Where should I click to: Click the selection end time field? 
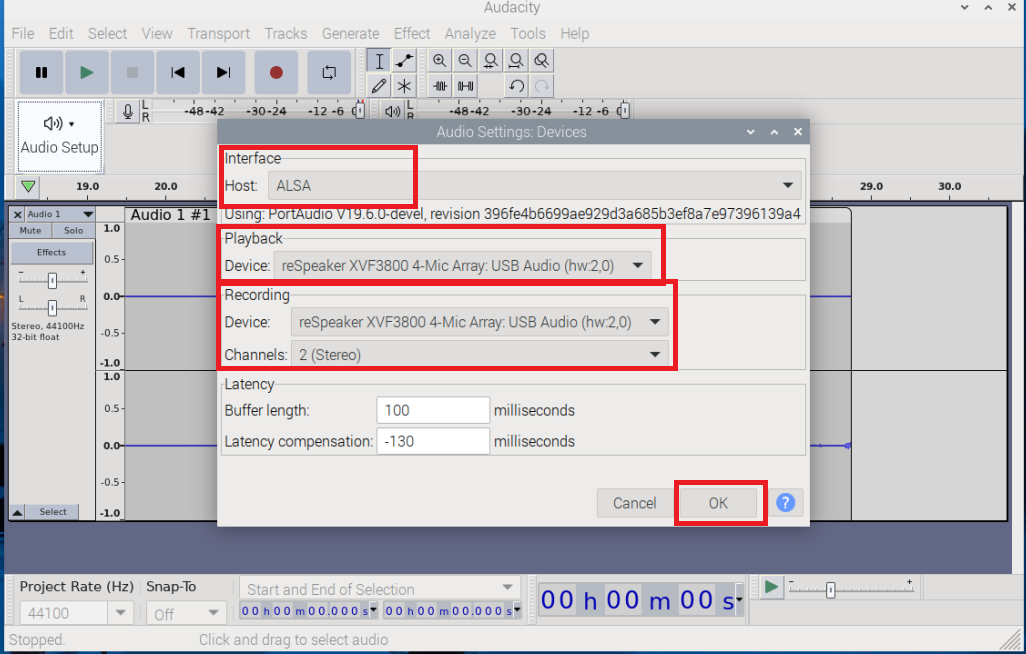(449, 611)
